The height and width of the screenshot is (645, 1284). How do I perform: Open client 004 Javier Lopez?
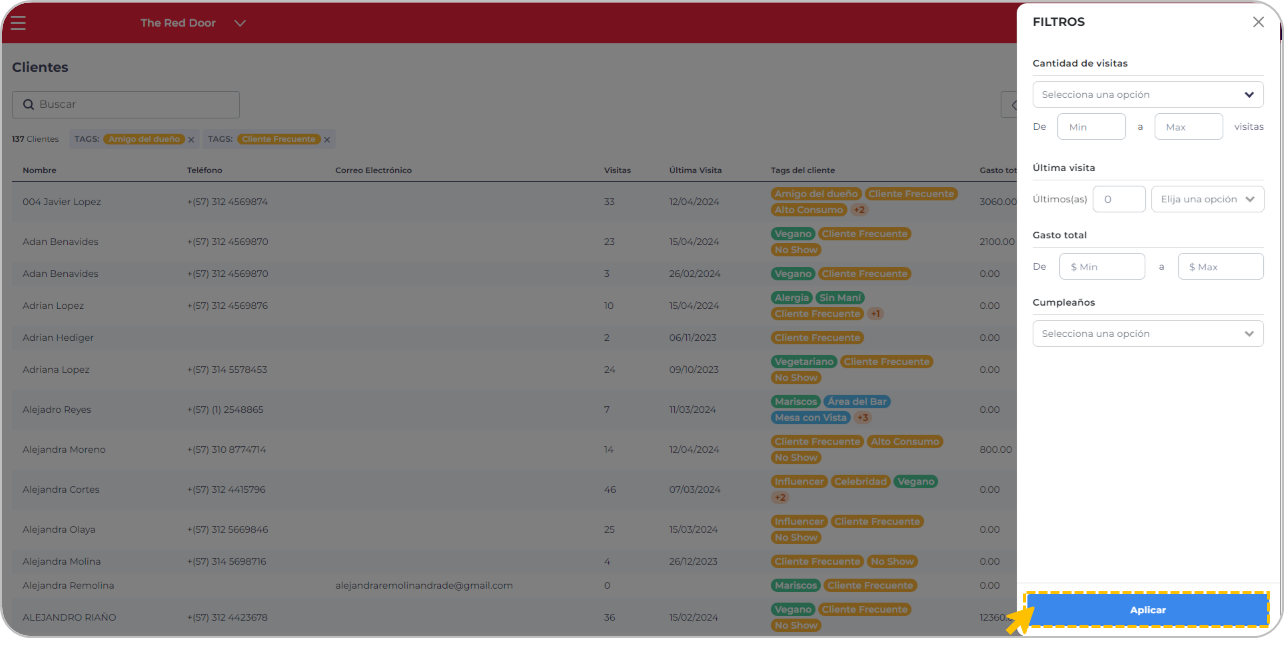(62, 202)
